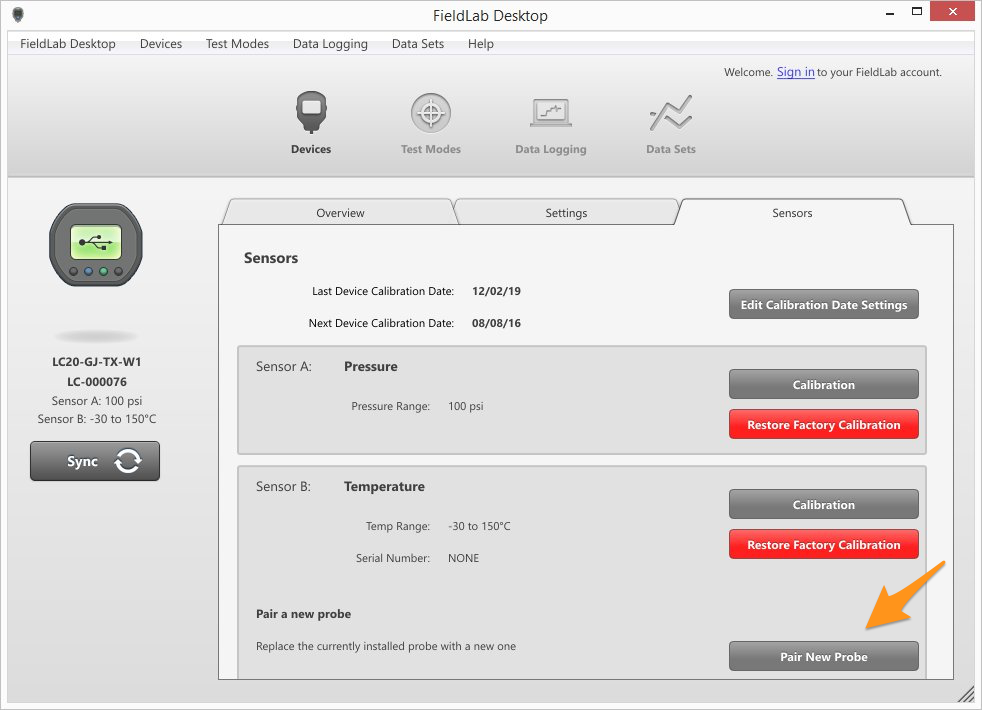The width and height of the screenshot is (982, 710).
Task: Open the Test Modes crosshair icon
Action: click(x=431, y=113)
